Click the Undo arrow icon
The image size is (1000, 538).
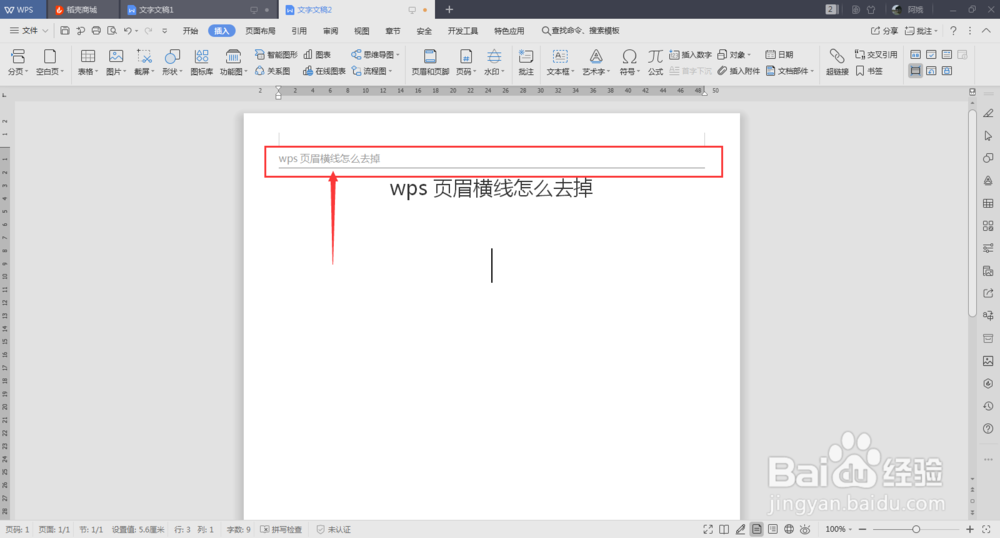pyautogui.click(x=128, y=31)
